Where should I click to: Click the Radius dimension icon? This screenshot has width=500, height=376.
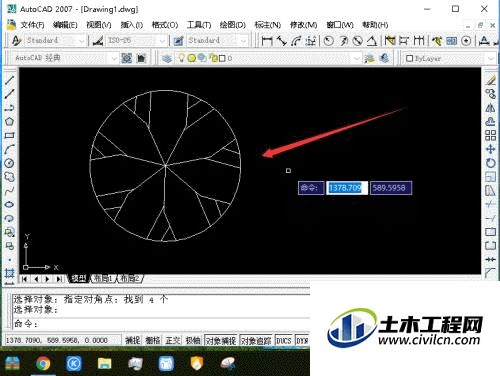[329, 41]
